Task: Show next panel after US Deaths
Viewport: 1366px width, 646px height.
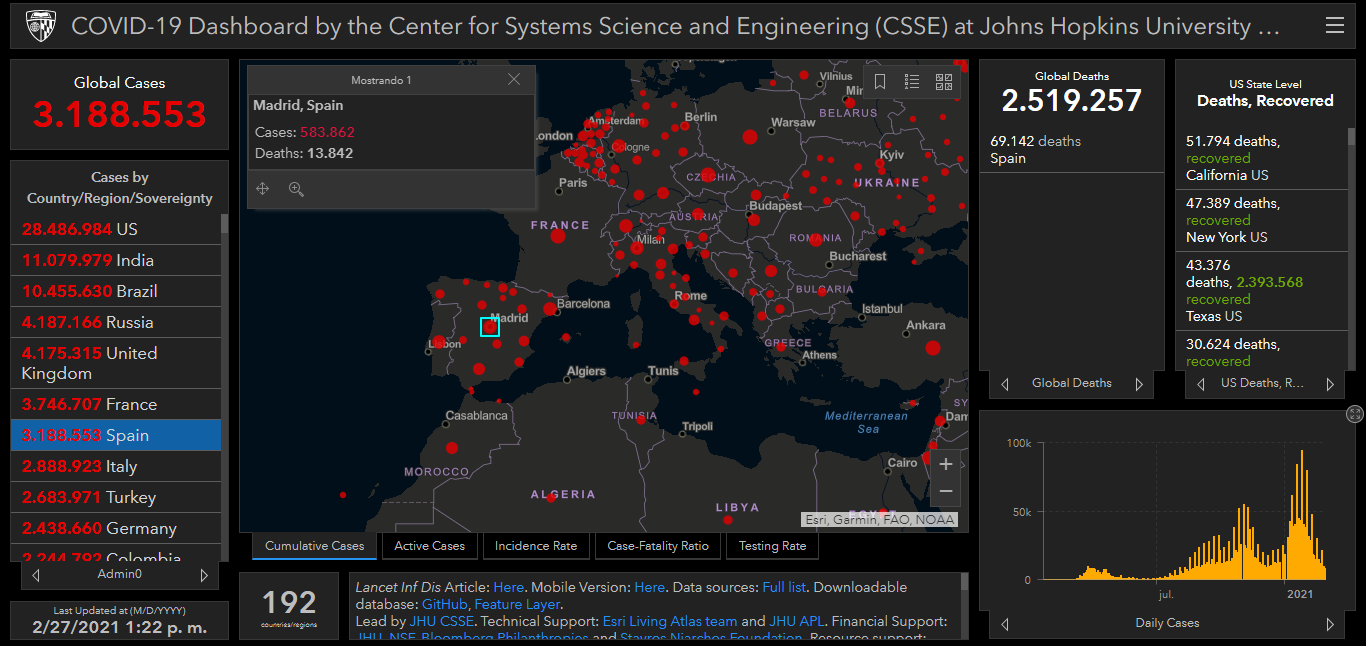Action: (x=1330, y=384)
